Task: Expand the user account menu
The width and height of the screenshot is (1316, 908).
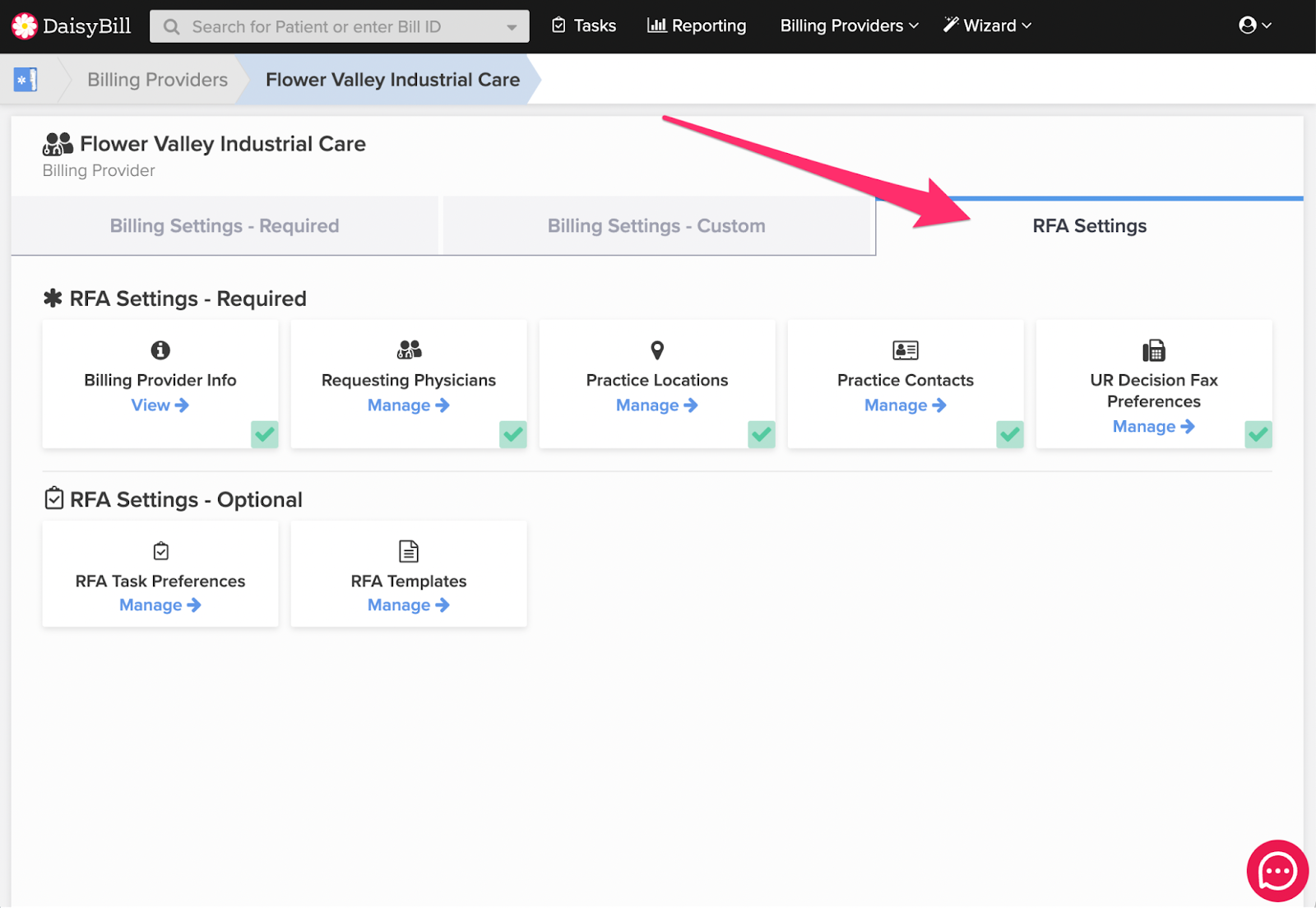Action: click(x=1254, y=26)
